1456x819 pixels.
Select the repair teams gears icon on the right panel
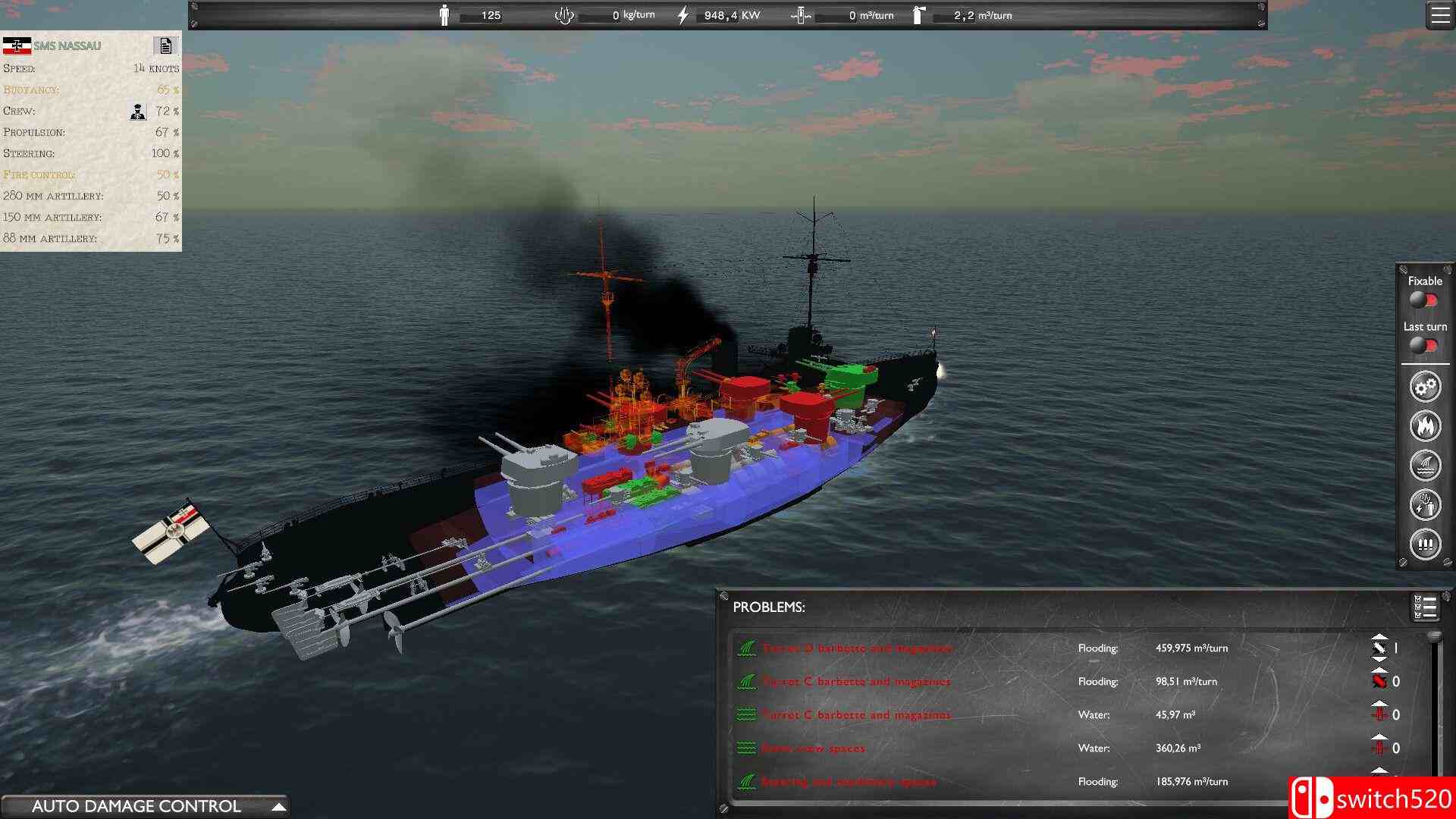click(x=1425, y=385)
